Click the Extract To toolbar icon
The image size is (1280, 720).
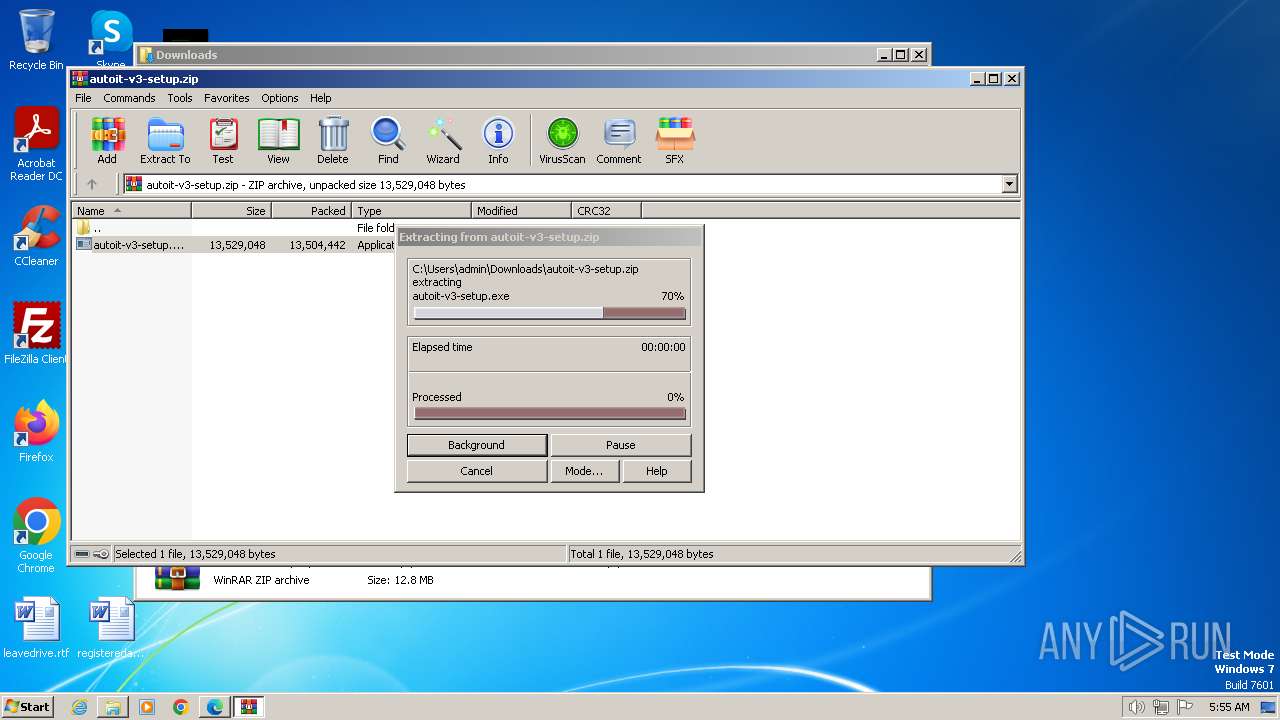pos(165,140)
